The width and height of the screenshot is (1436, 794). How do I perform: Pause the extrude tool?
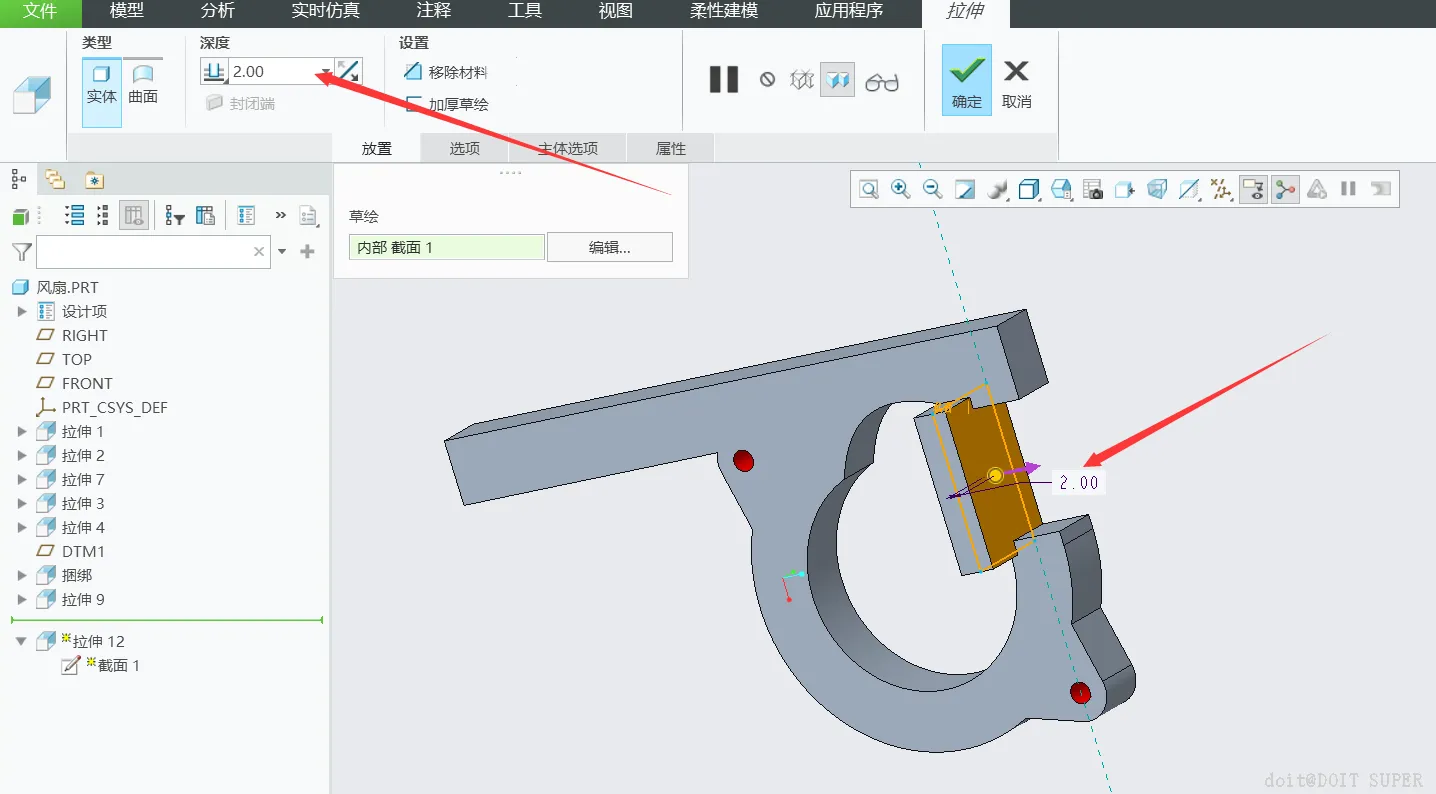[x=724, y=79]
